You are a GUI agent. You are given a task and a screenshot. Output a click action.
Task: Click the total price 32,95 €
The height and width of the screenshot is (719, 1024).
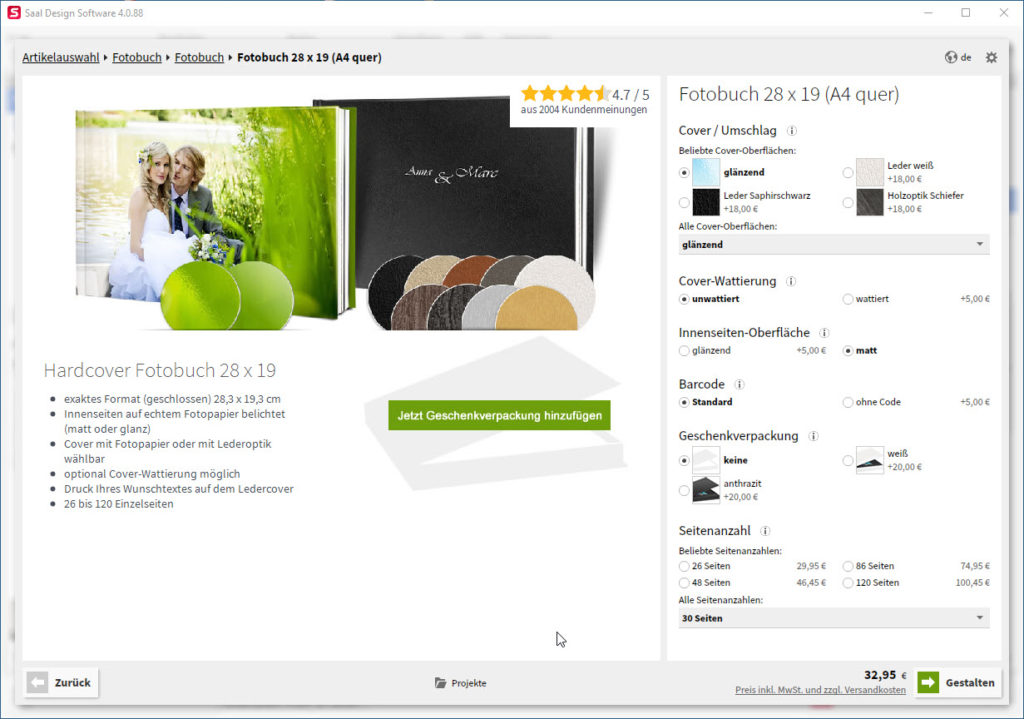pos(885,675)
